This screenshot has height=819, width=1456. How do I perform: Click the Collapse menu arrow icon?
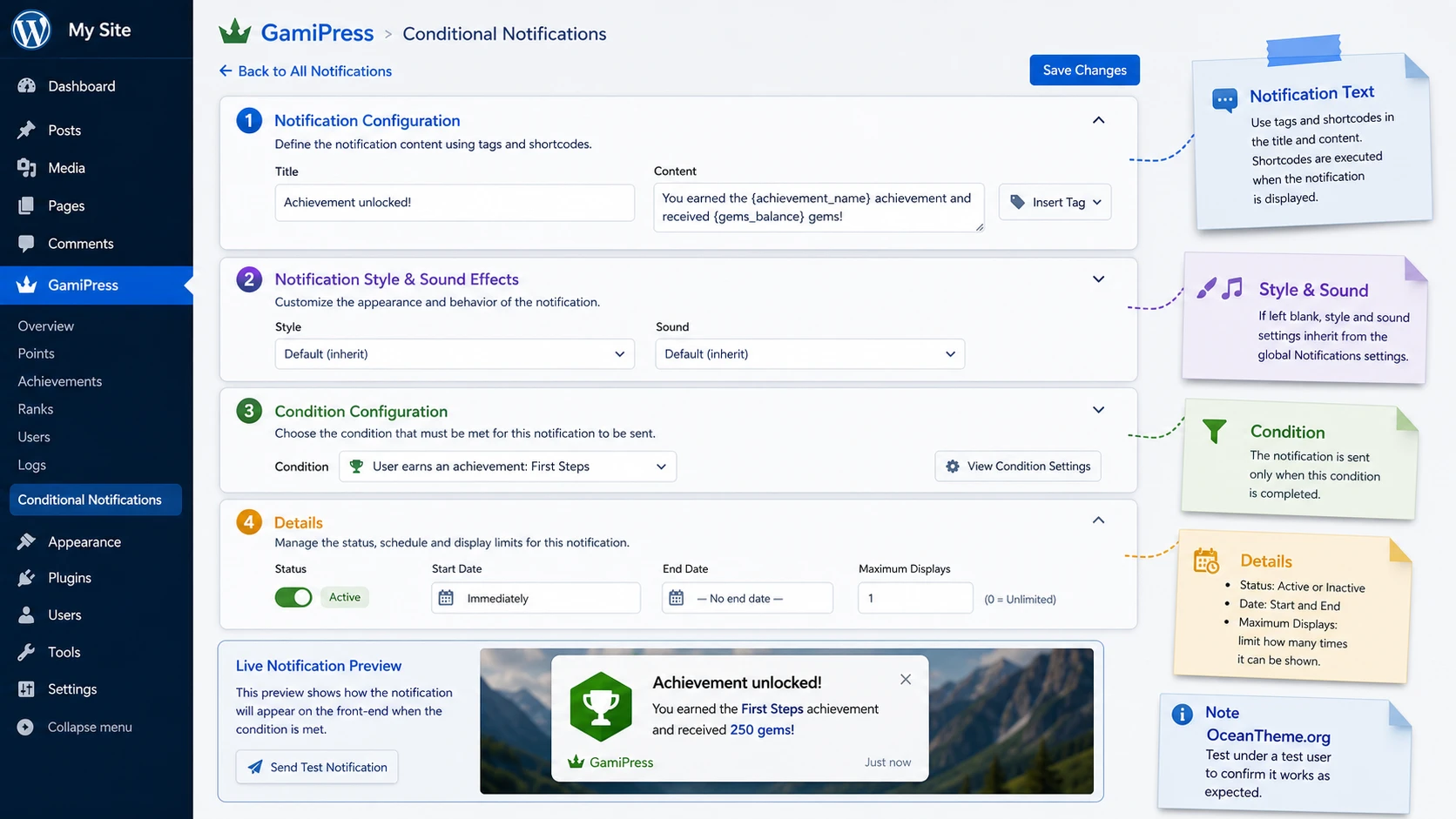(x=25, y=727)
